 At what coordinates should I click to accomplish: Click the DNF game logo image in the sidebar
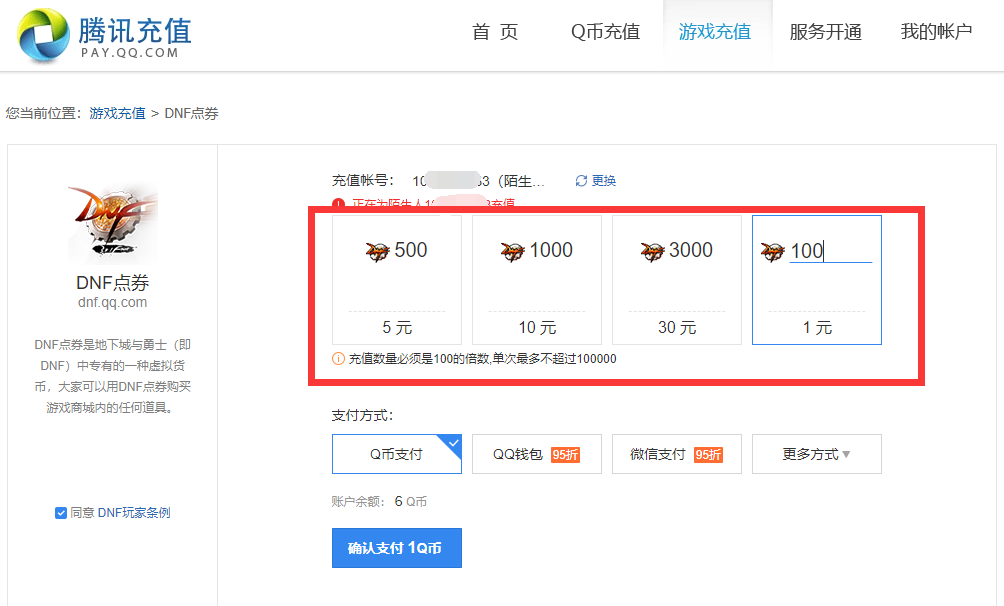113,220
